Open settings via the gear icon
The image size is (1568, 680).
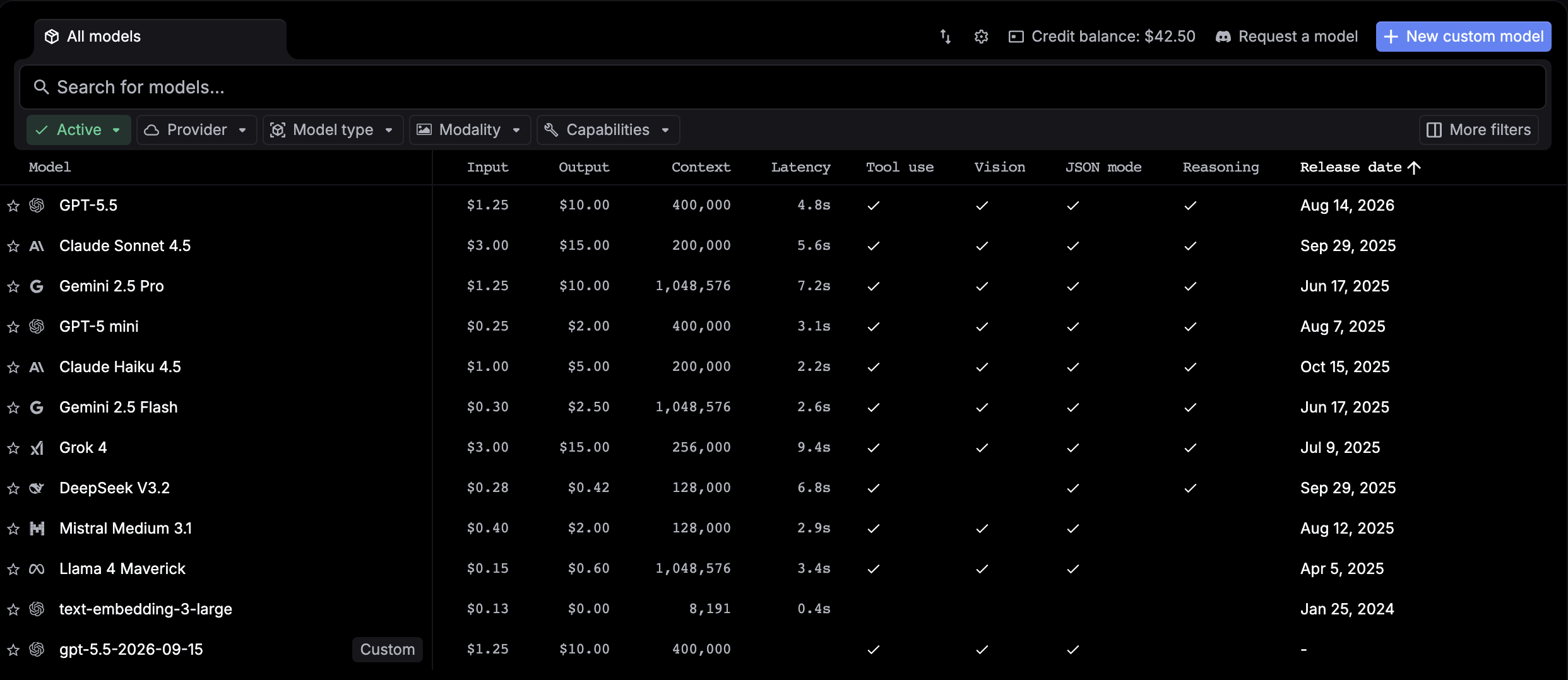pos(981,37)
